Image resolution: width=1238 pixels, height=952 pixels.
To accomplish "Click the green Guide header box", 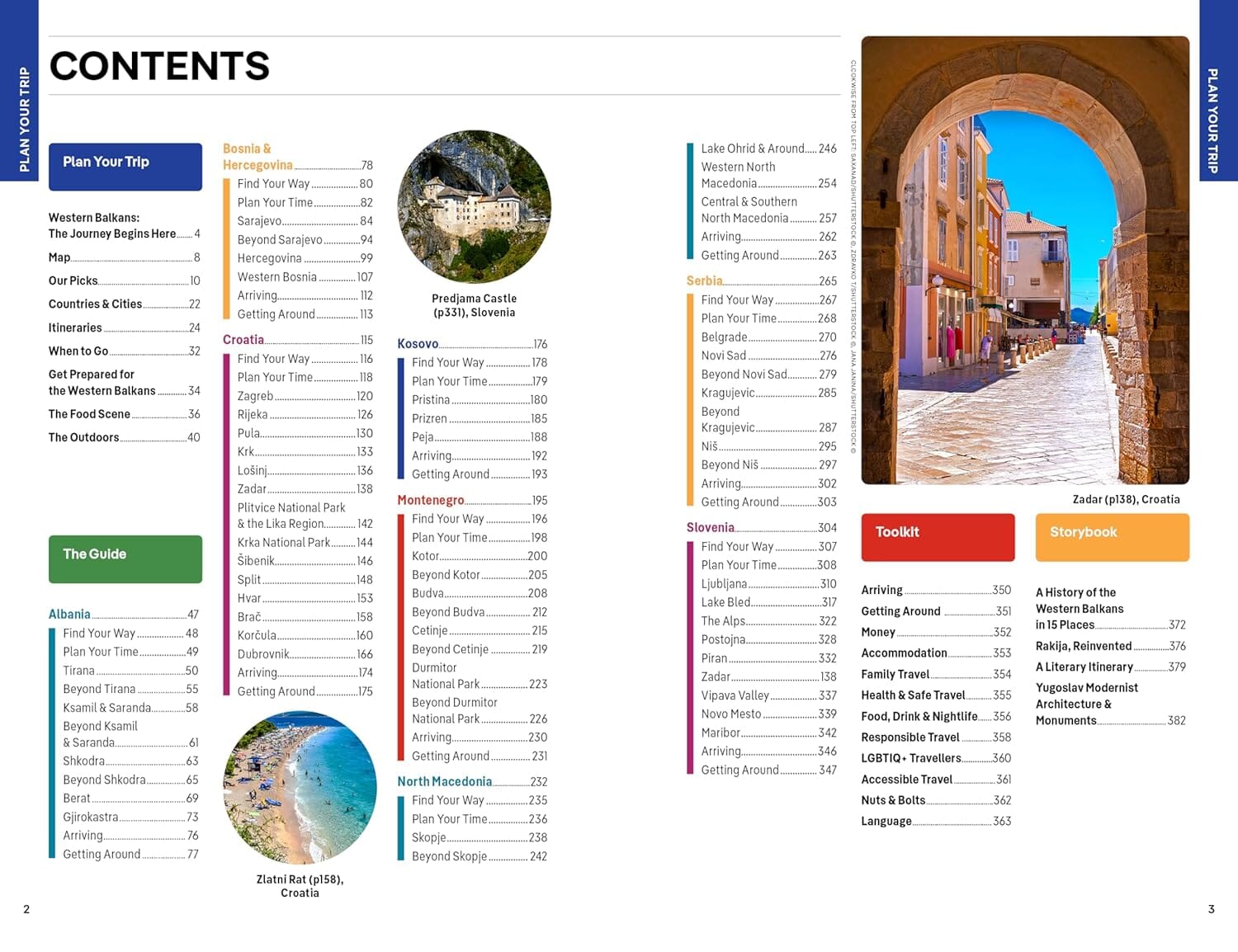I will tap(125, 558).
